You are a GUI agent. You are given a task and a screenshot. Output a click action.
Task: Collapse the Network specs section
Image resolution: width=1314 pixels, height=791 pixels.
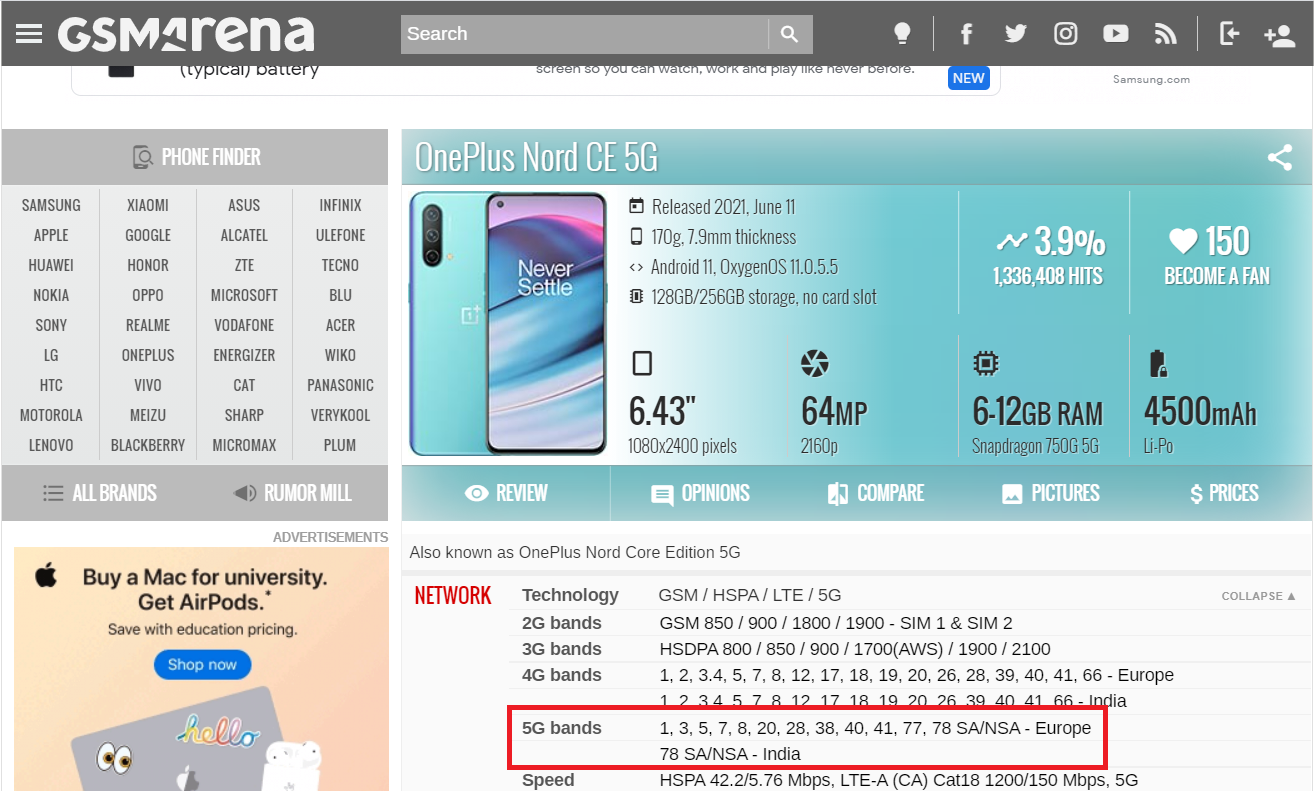click(1259, 596)
